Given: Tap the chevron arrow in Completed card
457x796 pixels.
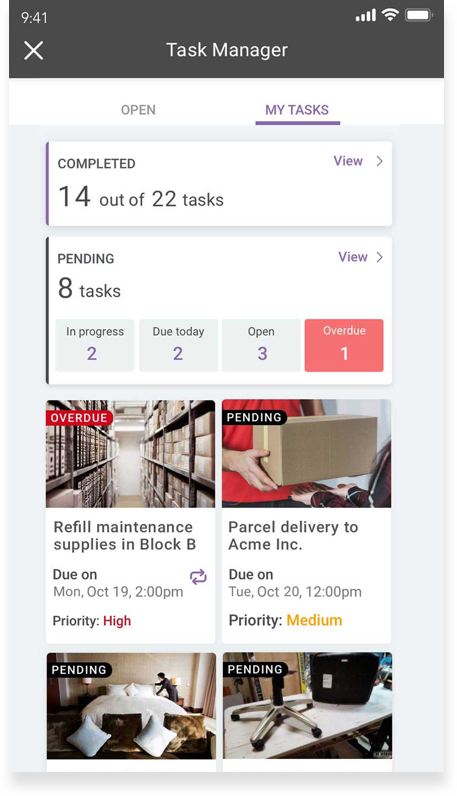Looking at the screenshot, I should 379,161.
